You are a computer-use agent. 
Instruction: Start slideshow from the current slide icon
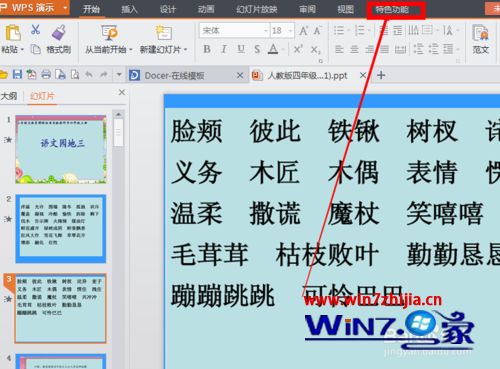point(109,33)
